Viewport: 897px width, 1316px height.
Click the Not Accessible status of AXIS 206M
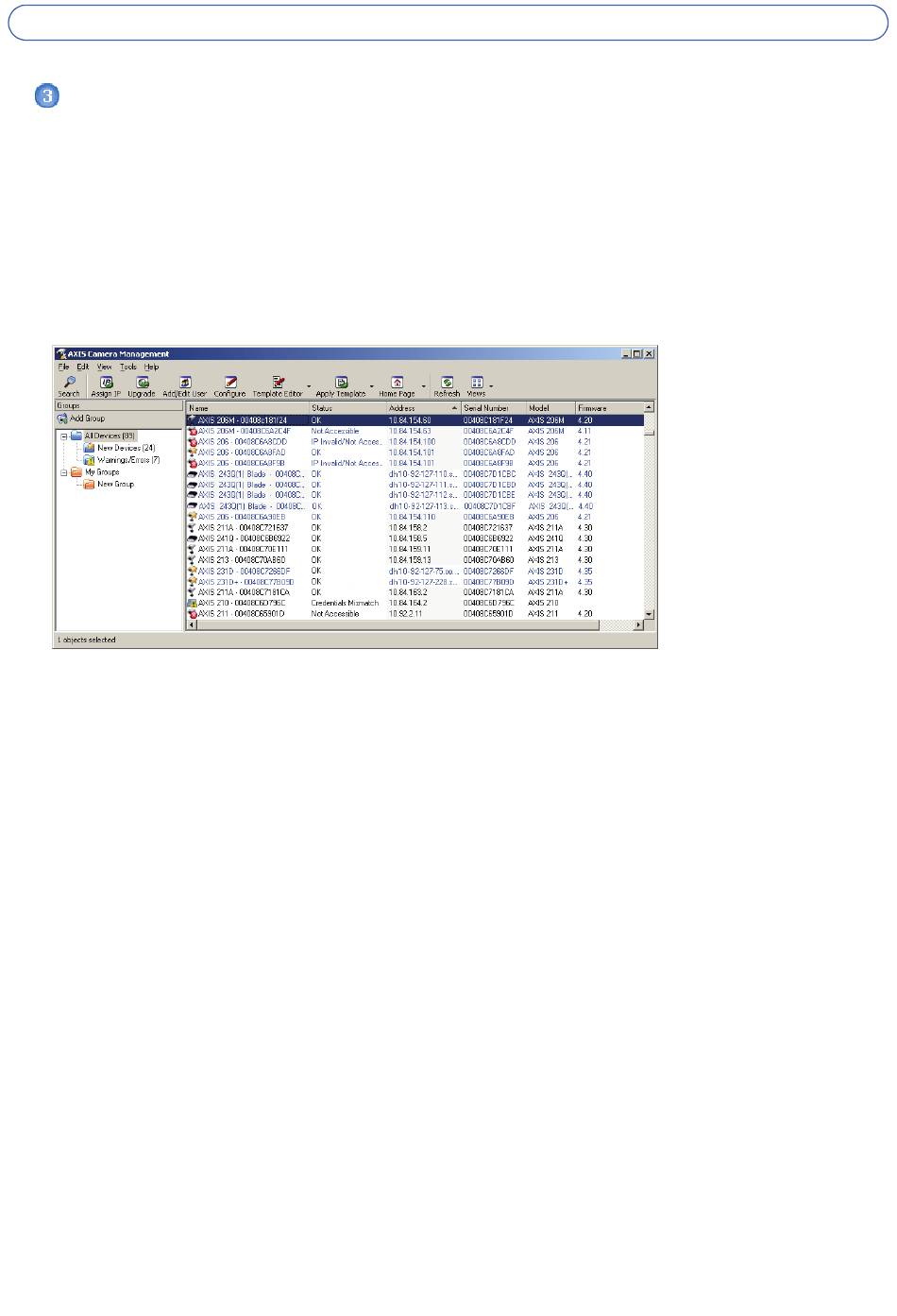335,431
